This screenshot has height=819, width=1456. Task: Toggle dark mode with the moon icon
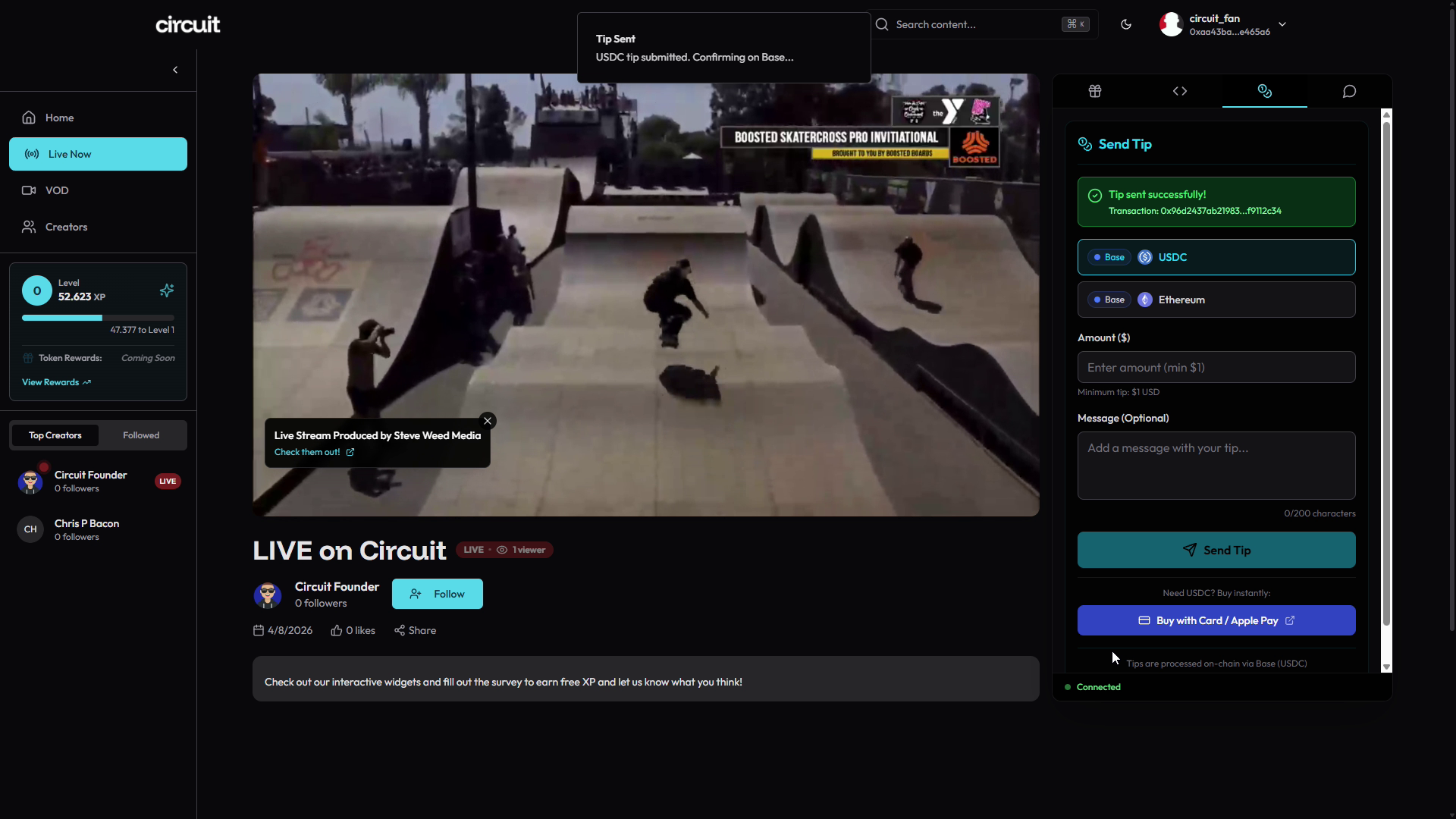(1125, 24)
